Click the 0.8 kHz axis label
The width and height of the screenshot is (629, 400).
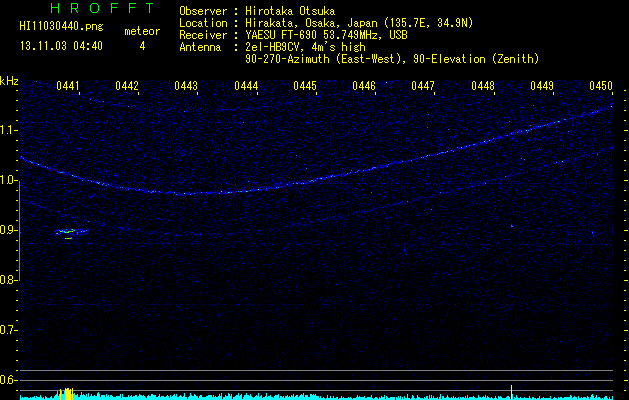point(8,280)
